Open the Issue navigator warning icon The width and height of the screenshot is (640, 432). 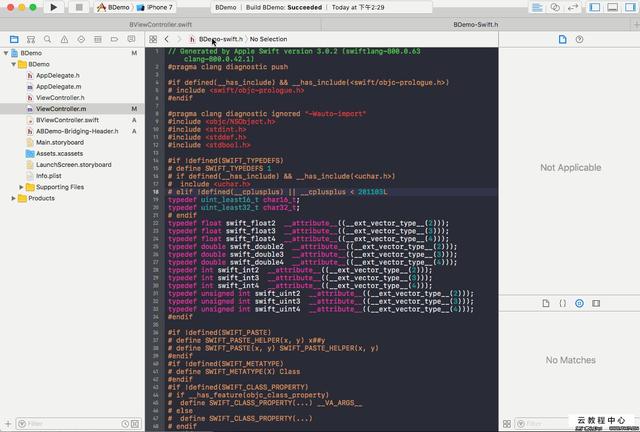click(x=64, y=39)
